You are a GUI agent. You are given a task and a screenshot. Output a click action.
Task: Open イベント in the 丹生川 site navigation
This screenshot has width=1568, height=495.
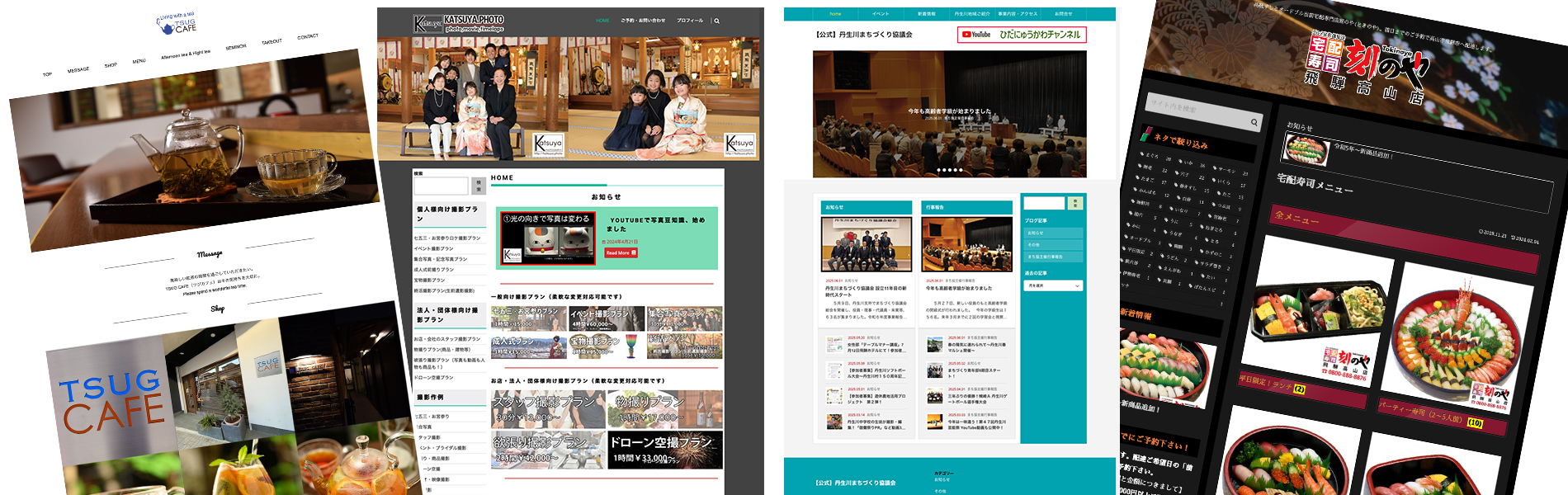pyautogui.click(x=881, y=14)
